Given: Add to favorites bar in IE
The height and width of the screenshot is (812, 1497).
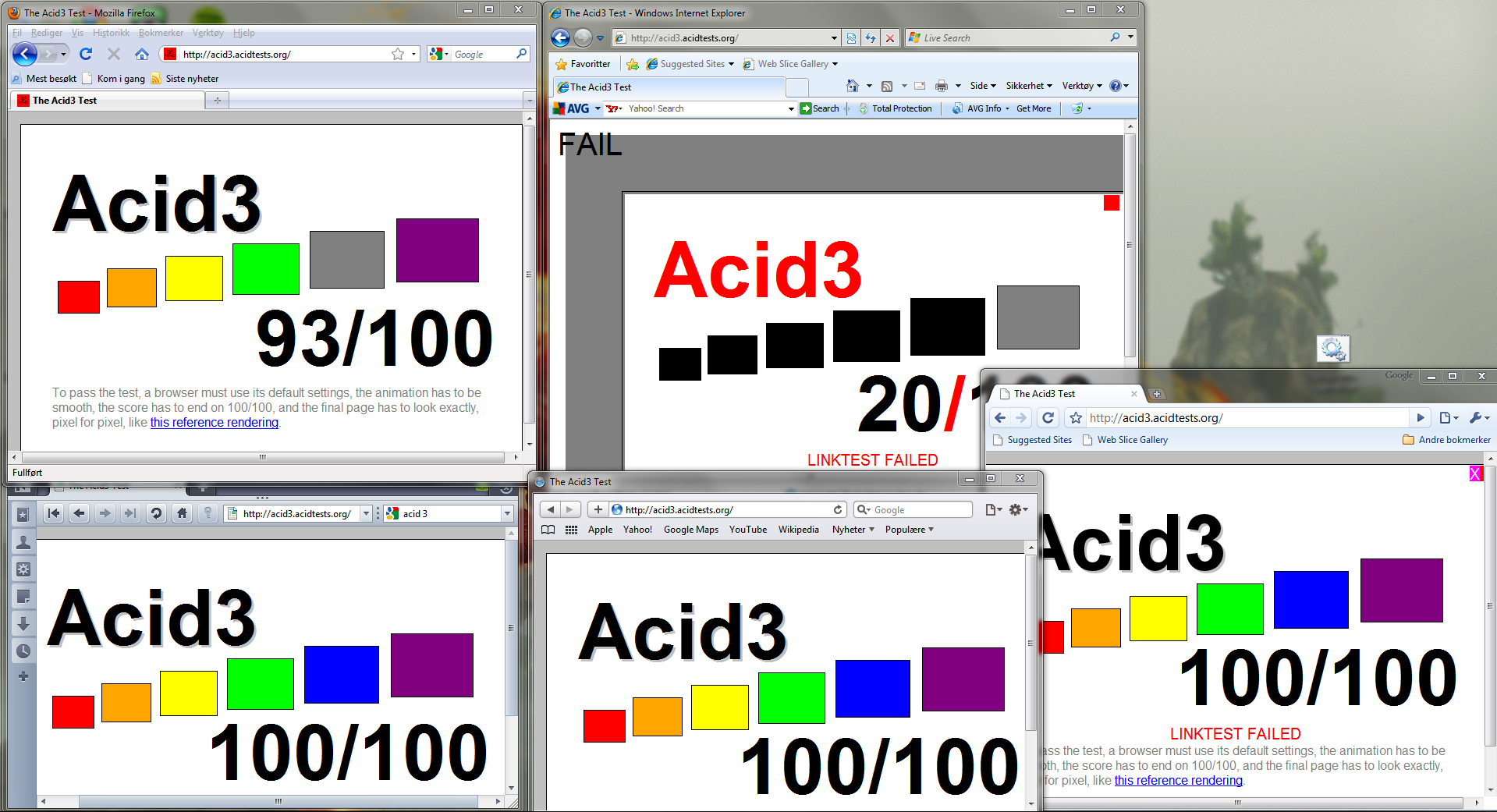Looking at the screenshot, I should tap(633, 64).
